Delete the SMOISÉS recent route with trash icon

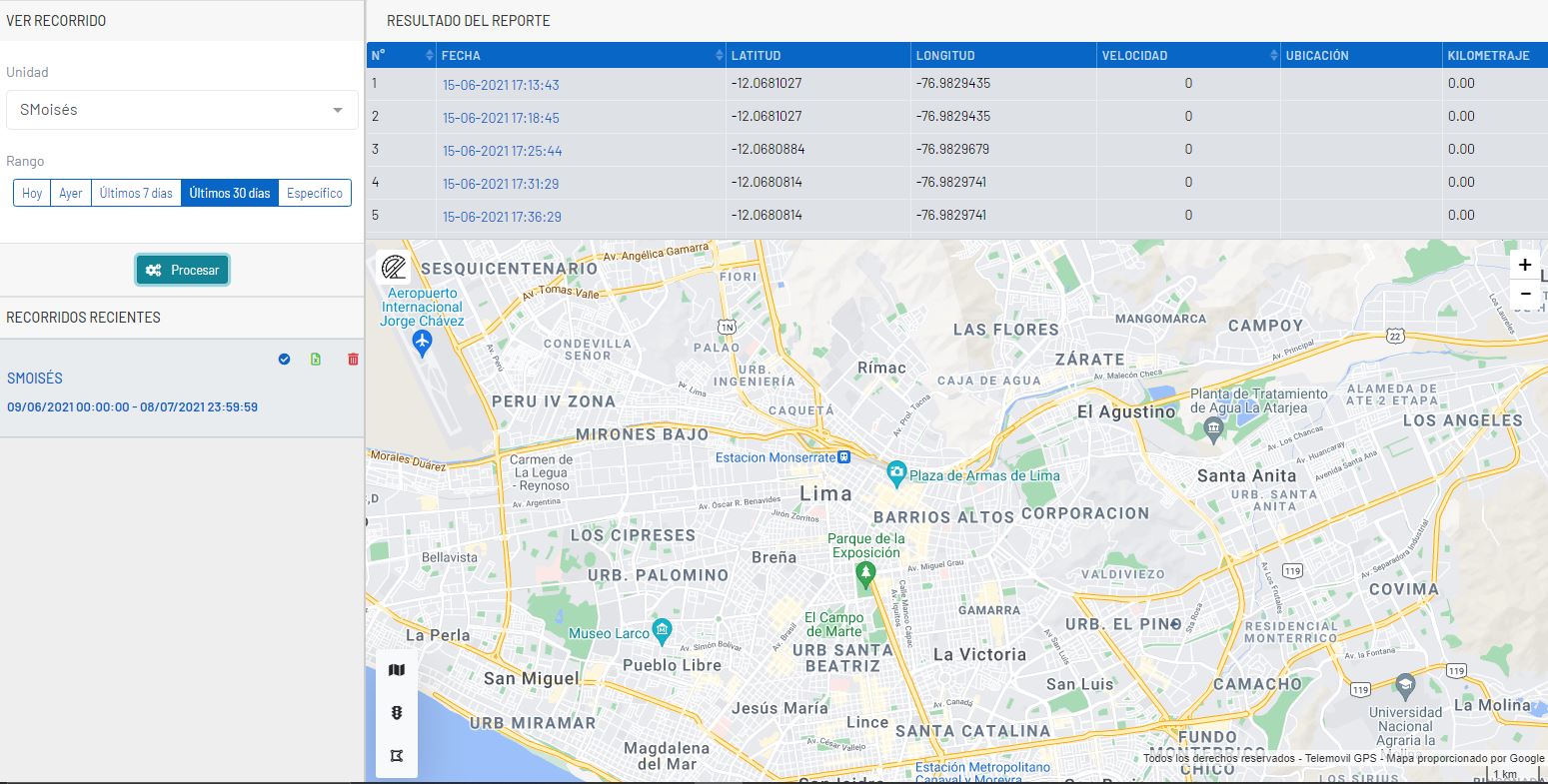(x=353, y=359)
